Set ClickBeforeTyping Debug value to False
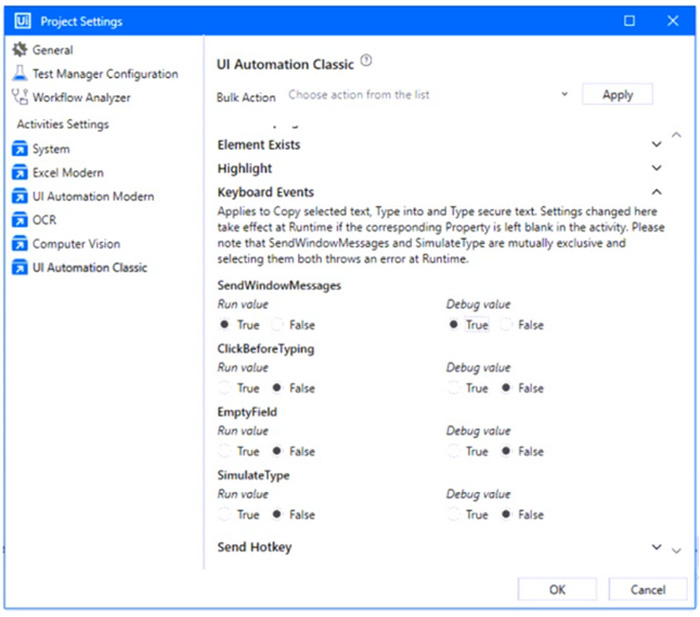 506,388
